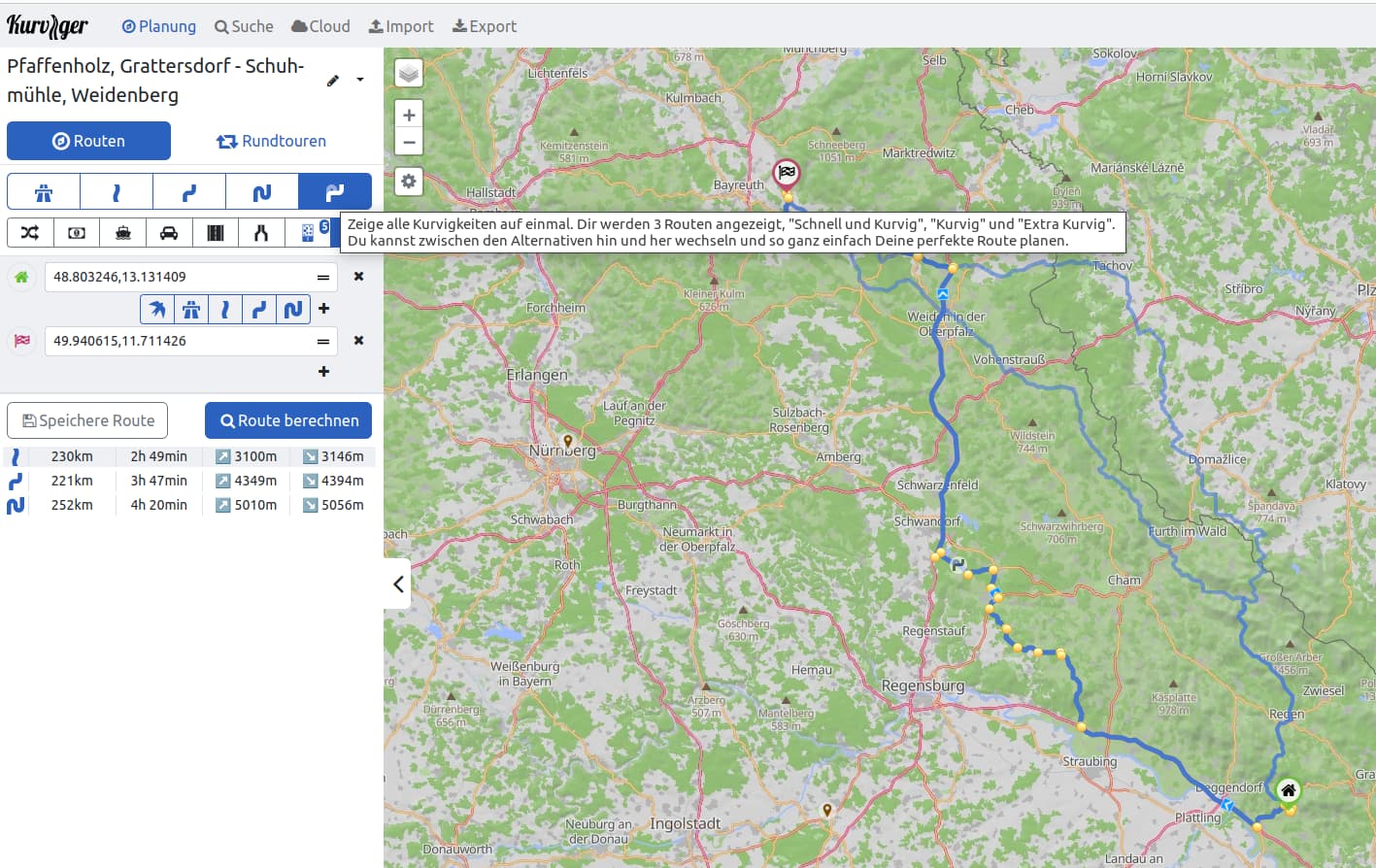Open the route title dropdown caret
This screenshot has width=1376, height=868.
click(x=360, y=80)
